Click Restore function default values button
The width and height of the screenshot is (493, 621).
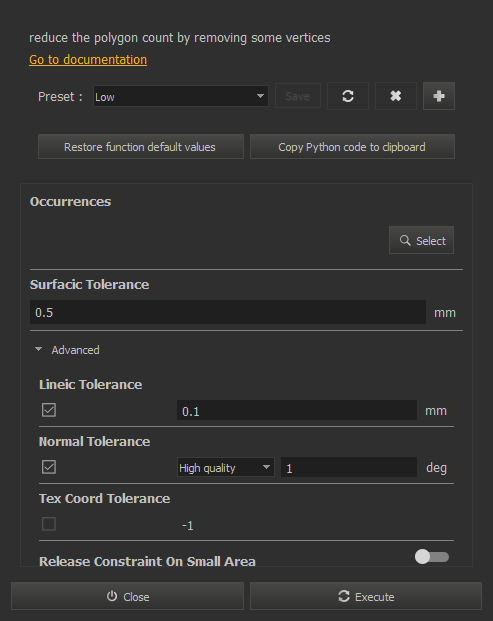click(x=141, y=147)
